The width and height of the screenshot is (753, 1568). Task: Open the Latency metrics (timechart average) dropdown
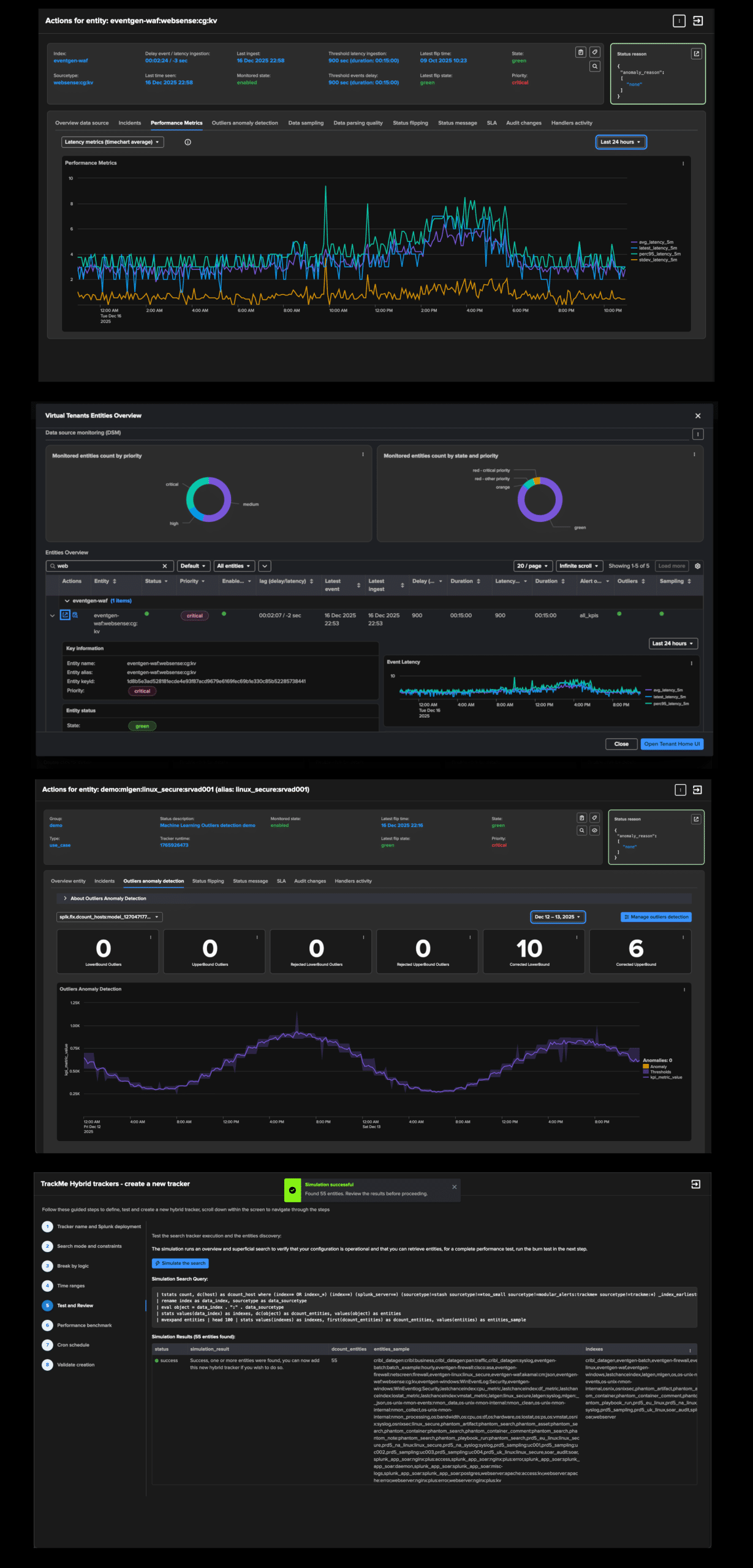[x=112, y=142]
